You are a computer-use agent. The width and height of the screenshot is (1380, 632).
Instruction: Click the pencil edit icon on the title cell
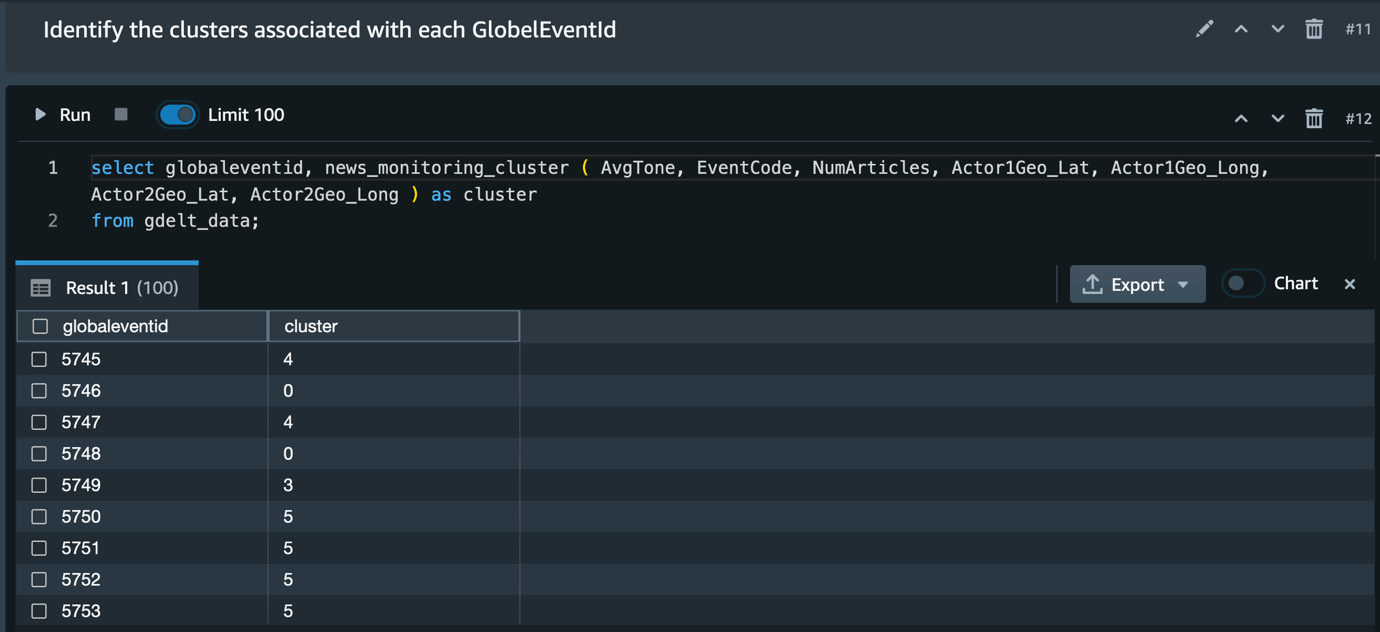point(1204,29)
